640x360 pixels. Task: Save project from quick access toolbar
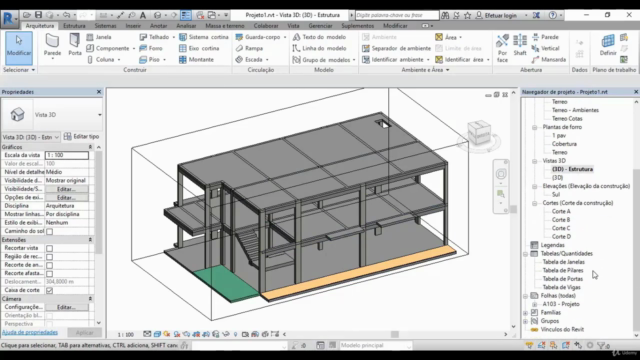[38, 15]
